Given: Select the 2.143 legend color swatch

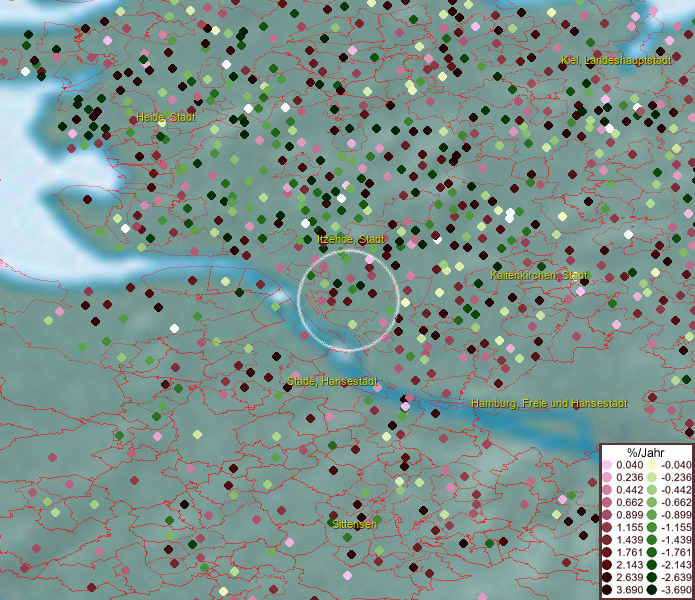Looking at the screenshot, I should (608, 565).
